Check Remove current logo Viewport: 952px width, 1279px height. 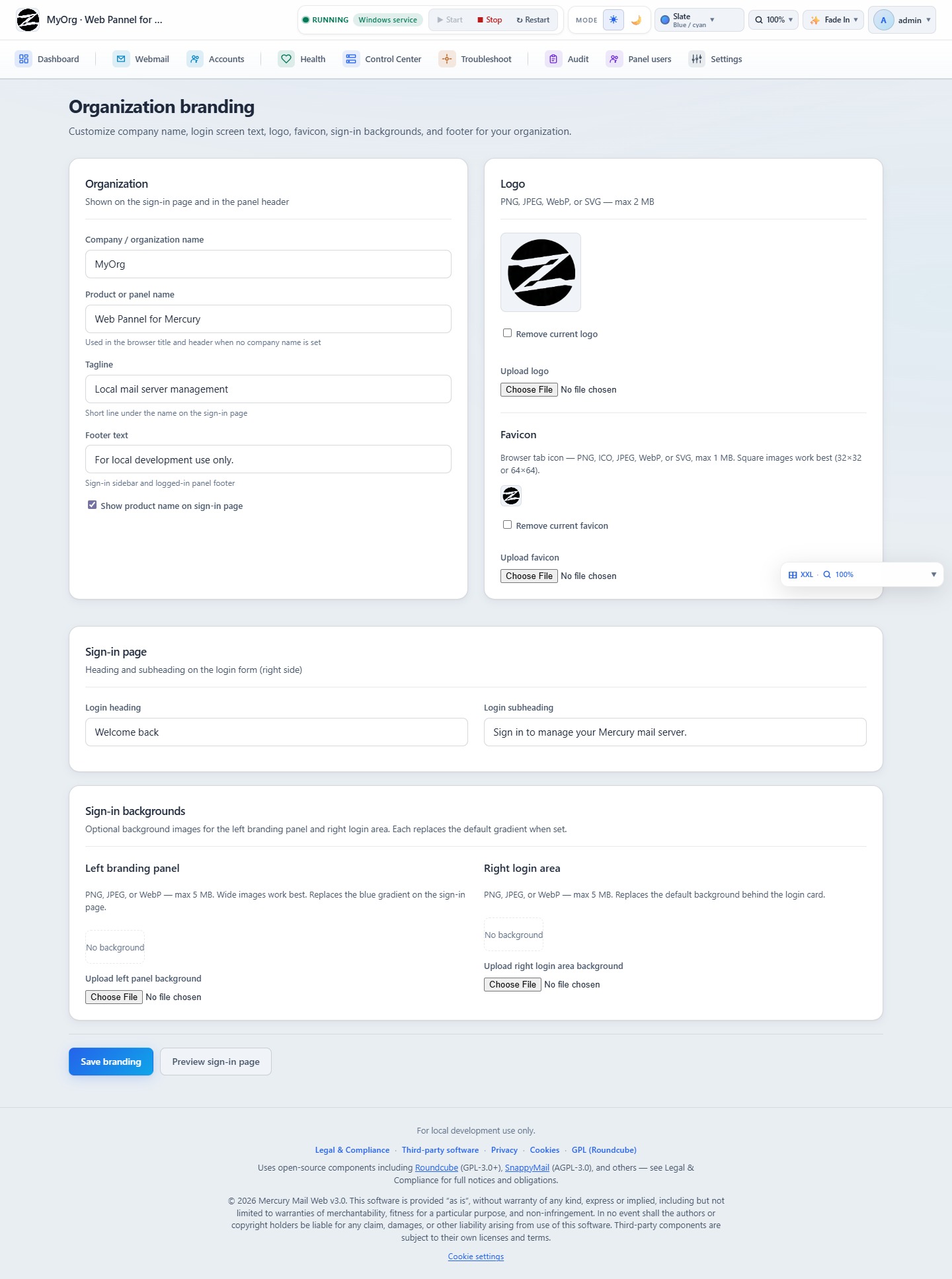coord(507,333)
